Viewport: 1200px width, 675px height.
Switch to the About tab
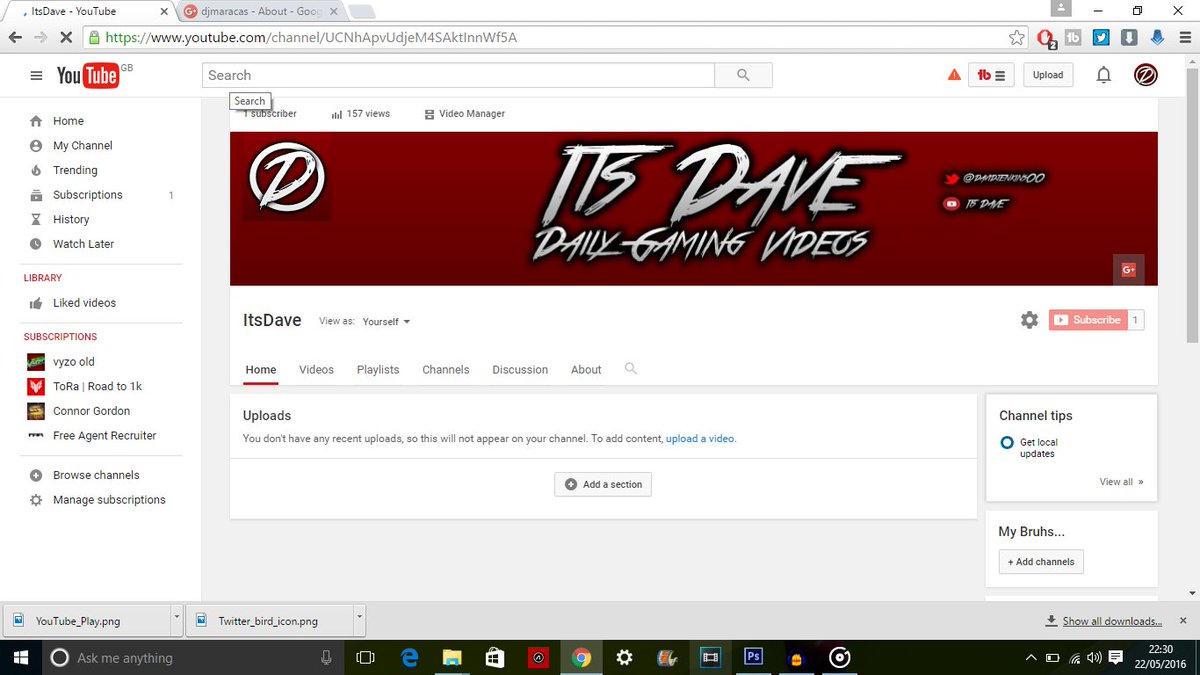coord(586,370)
